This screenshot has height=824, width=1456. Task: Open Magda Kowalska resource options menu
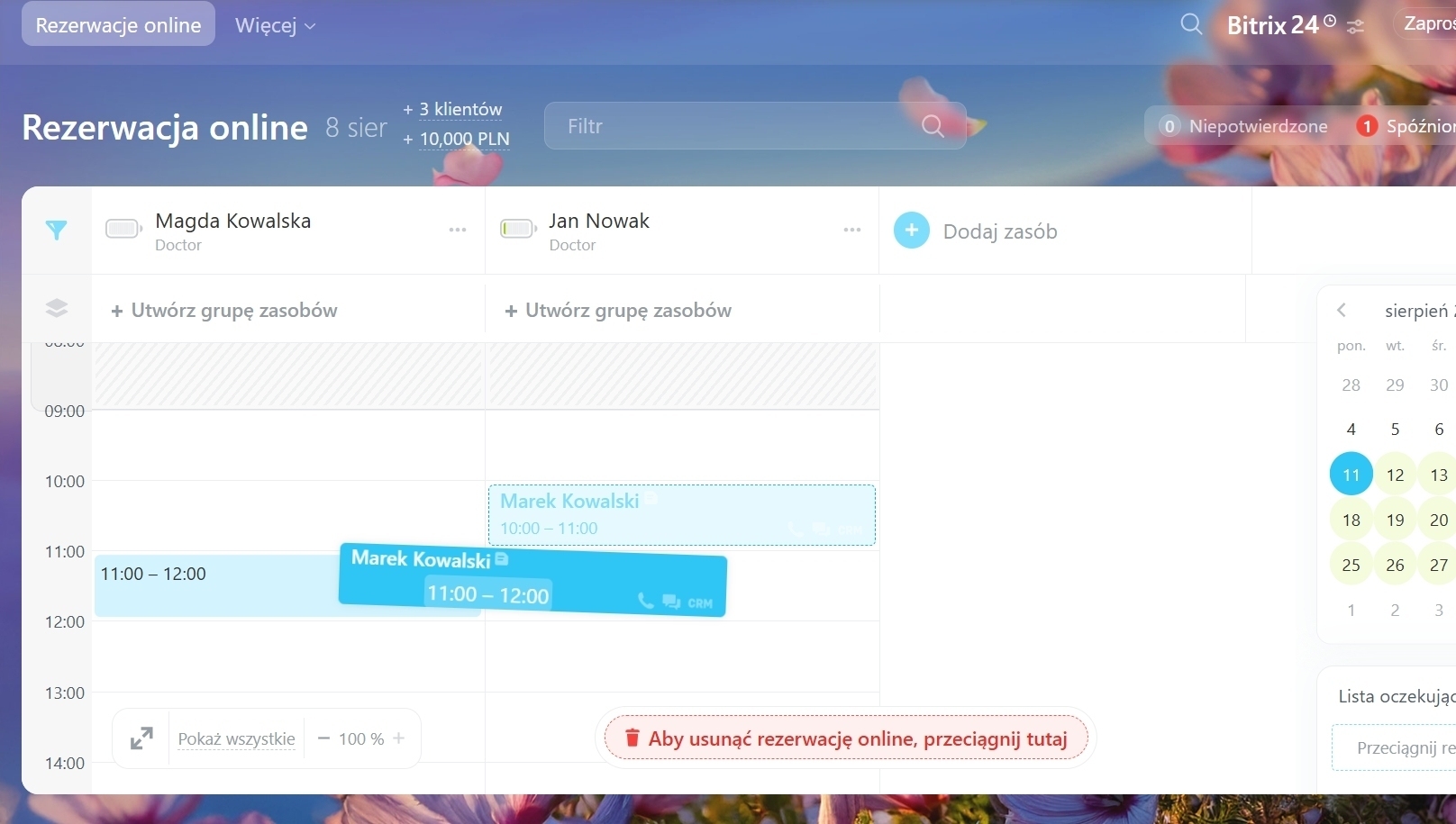(458, 230)
